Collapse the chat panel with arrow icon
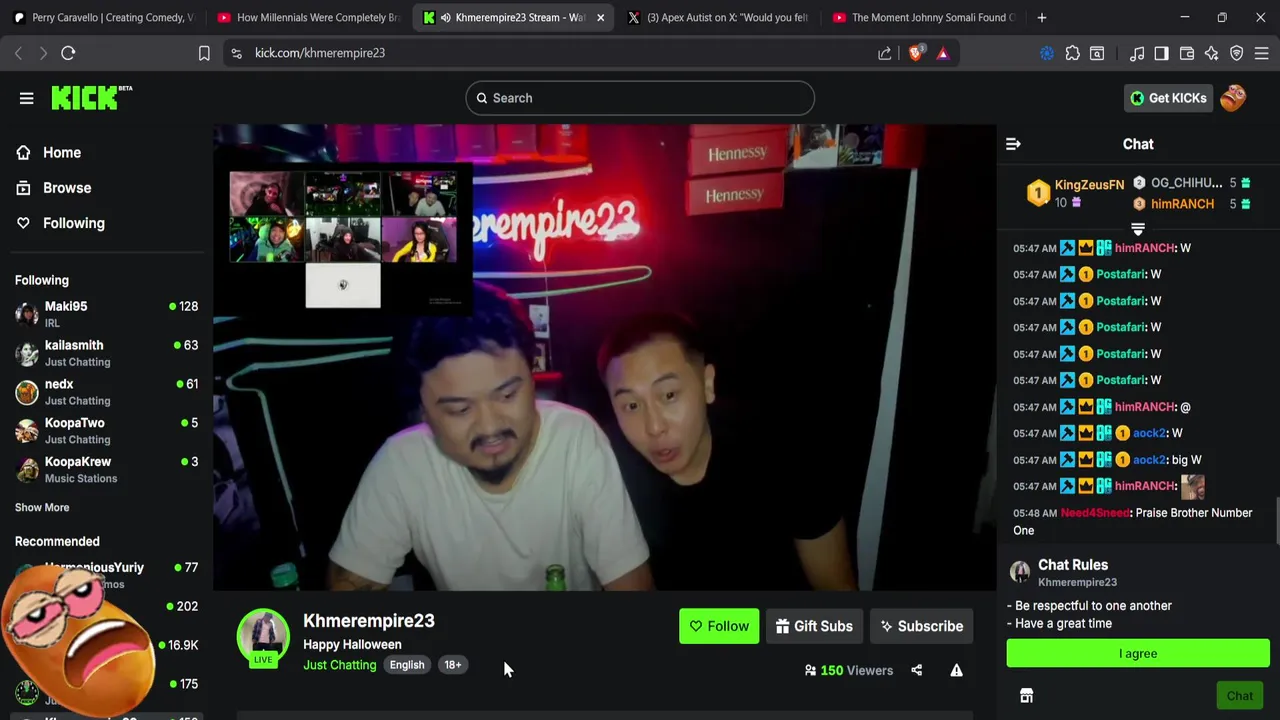This screenshot has width=1280, height=720. 1013,144
